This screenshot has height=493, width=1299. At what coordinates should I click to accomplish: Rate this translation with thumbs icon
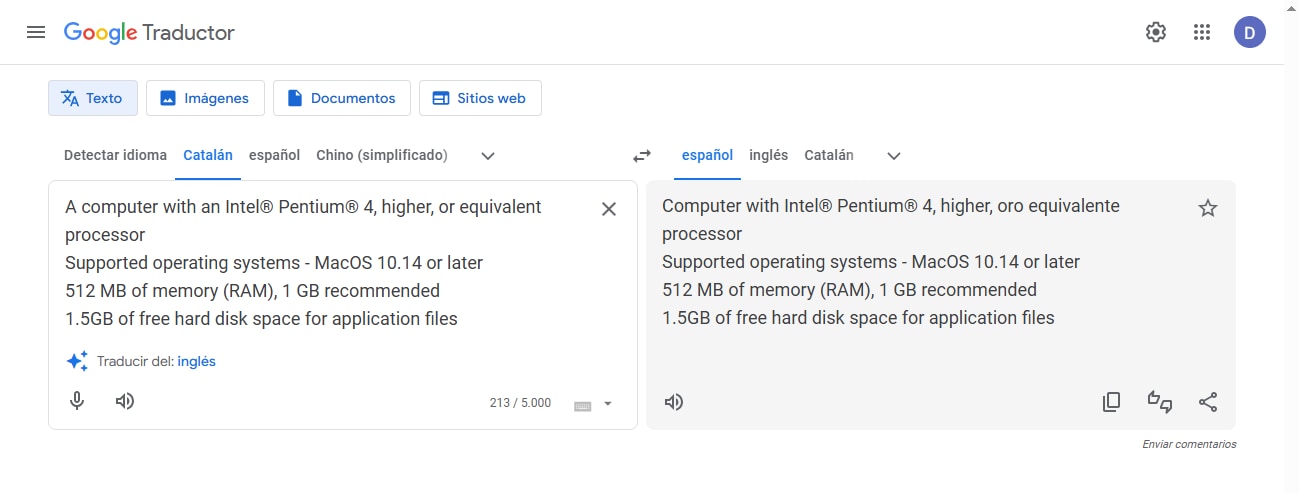(x=1160, y=402)
